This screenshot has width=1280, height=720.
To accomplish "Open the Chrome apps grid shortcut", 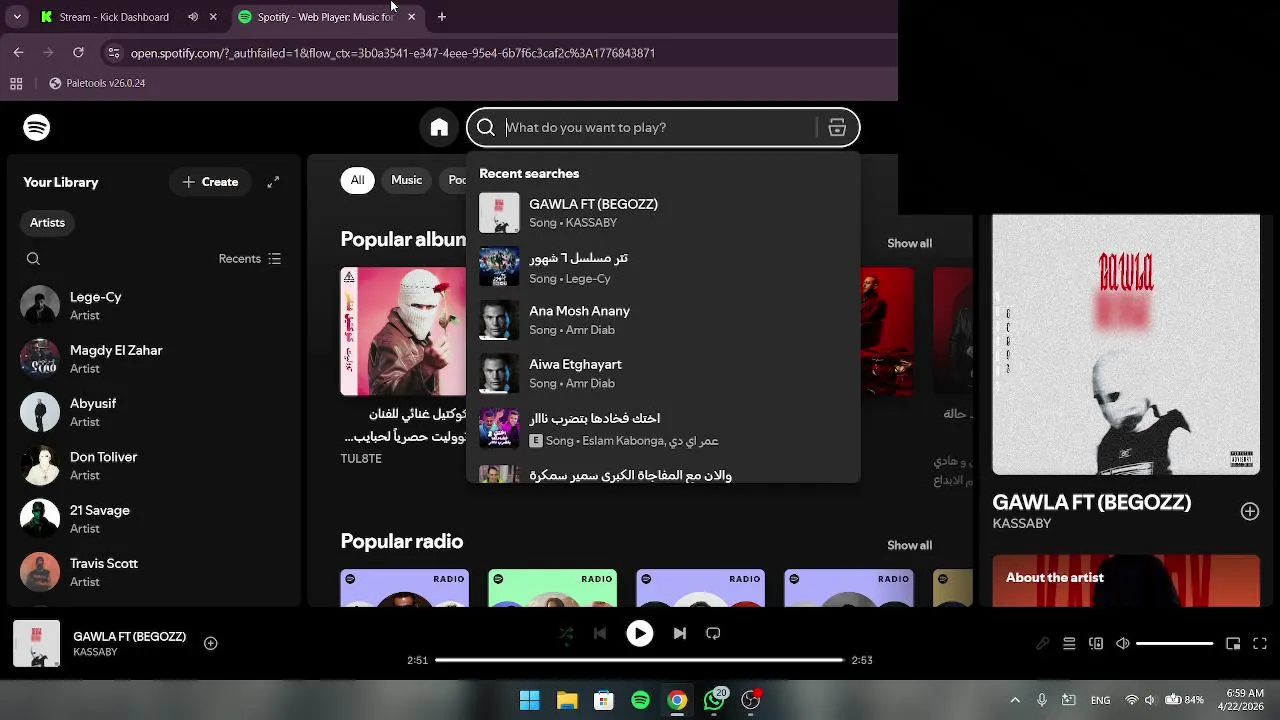I will click(x=16, y=84).
